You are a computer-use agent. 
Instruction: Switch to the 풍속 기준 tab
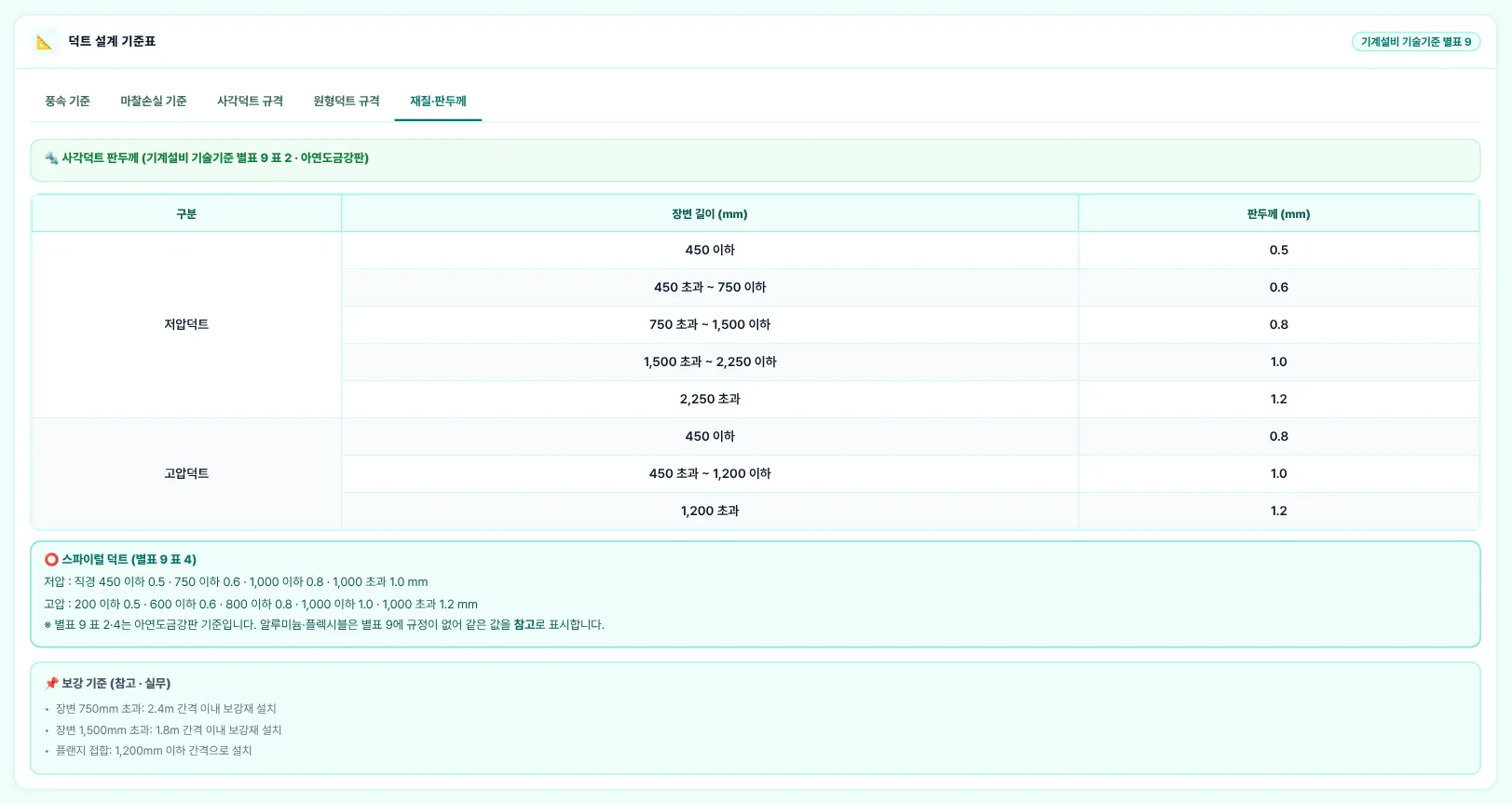click(x=68, y=101)
